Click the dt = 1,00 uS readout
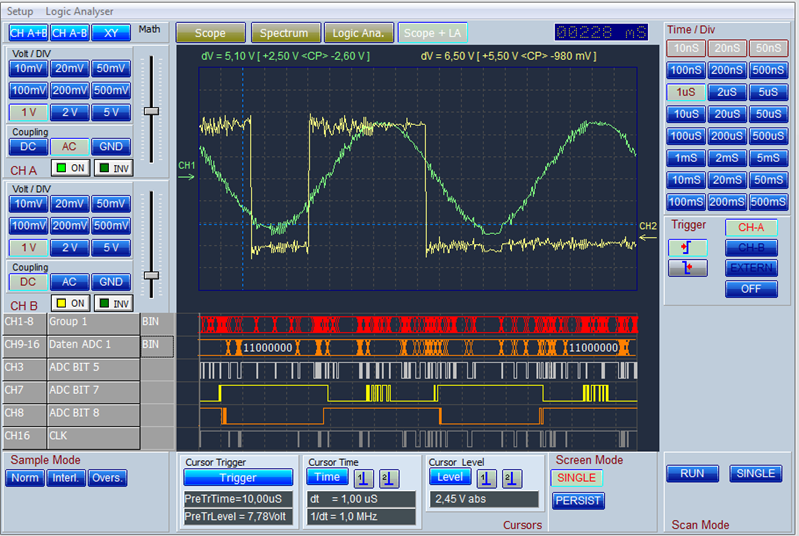This screenshot has width=799, height=536. click(361, 499)
